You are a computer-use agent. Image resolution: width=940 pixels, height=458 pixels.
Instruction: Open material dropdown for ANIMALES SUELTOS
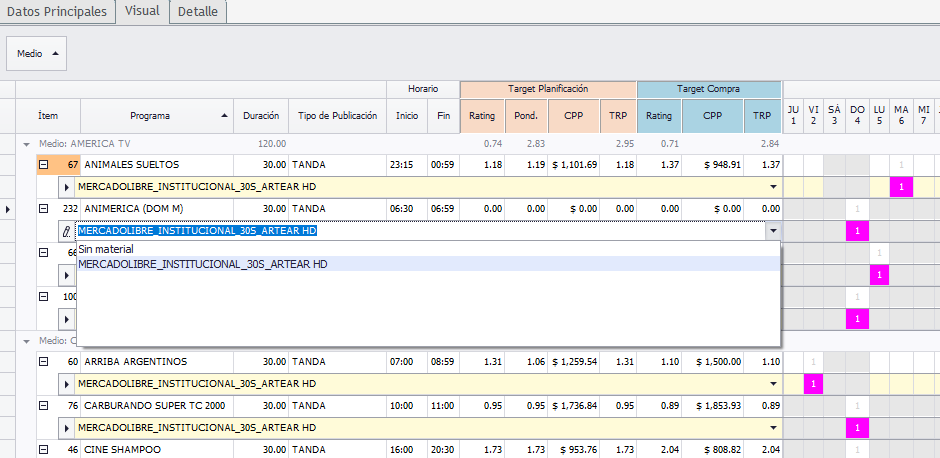pyautogui.click(x=772, y=187)
